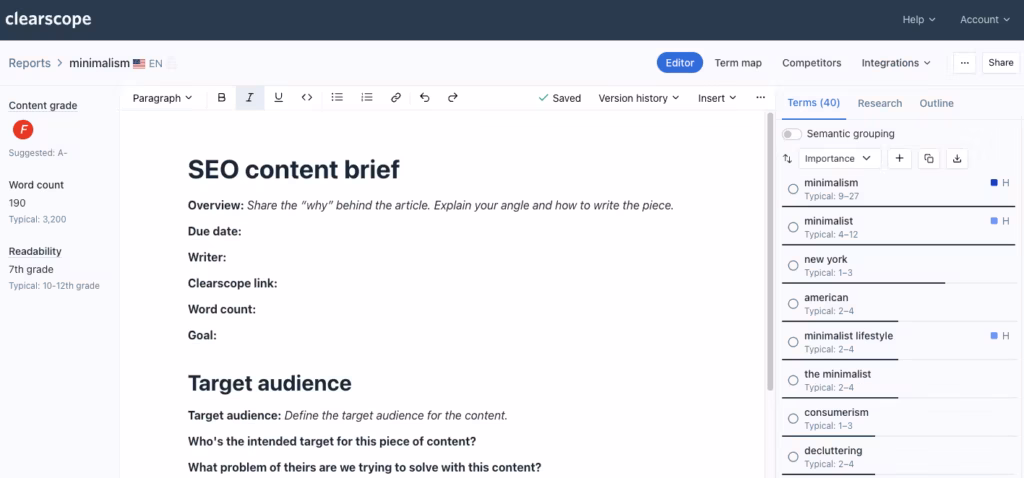Select the minimalism term circle
Image resolution: width=1024 pixels, height=478 pixels.
coord(793,189)
